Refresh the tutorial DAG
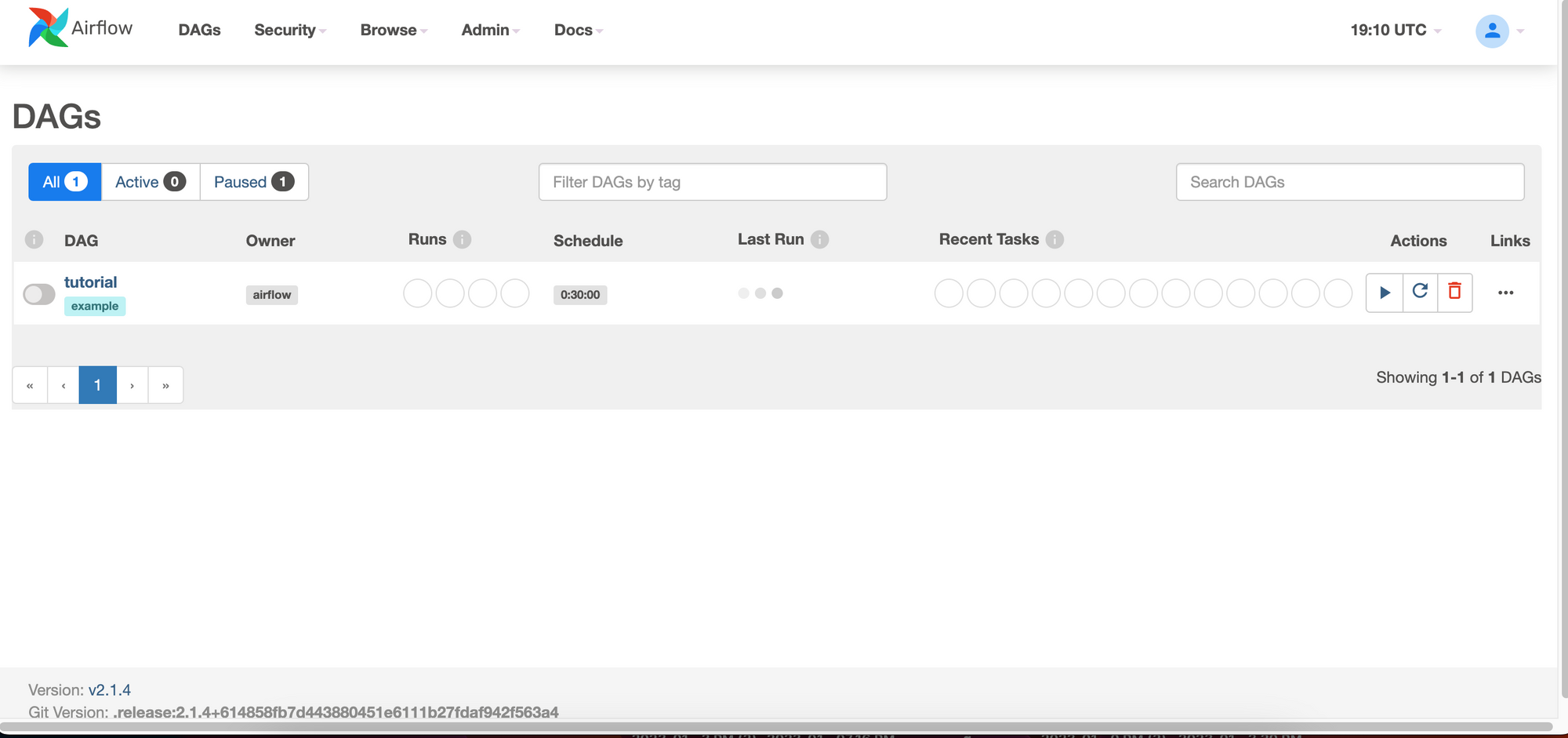 click(x=1420, y=292)
